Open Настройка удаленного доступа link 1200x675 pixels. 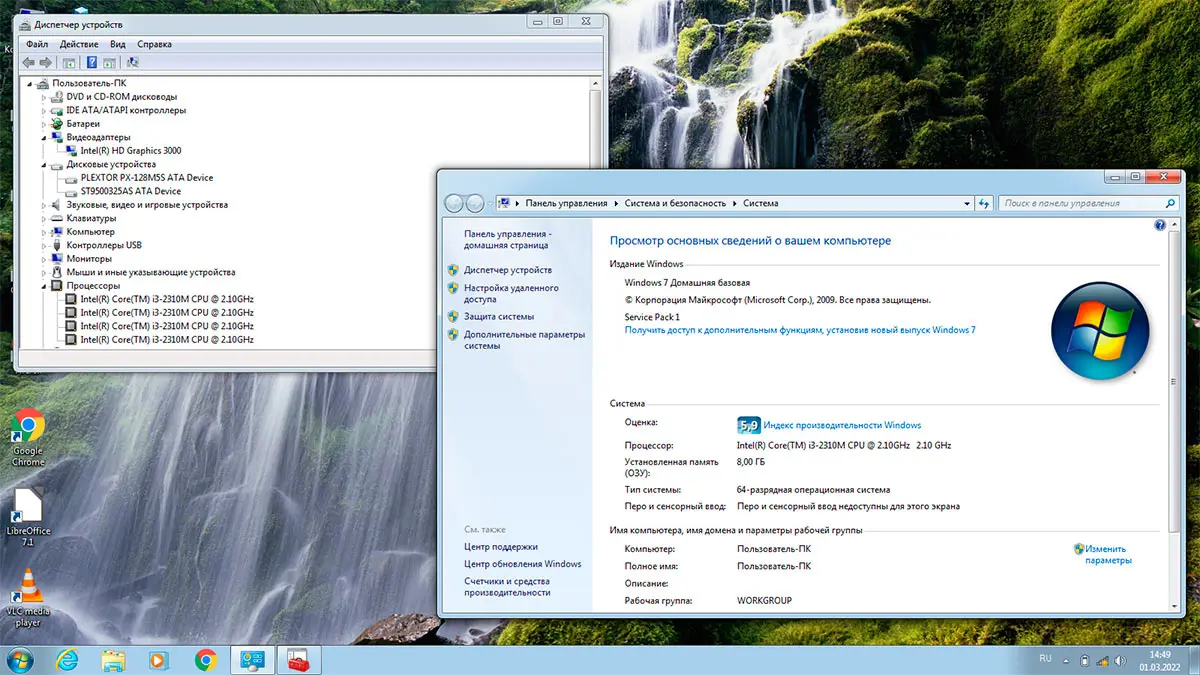511,293
